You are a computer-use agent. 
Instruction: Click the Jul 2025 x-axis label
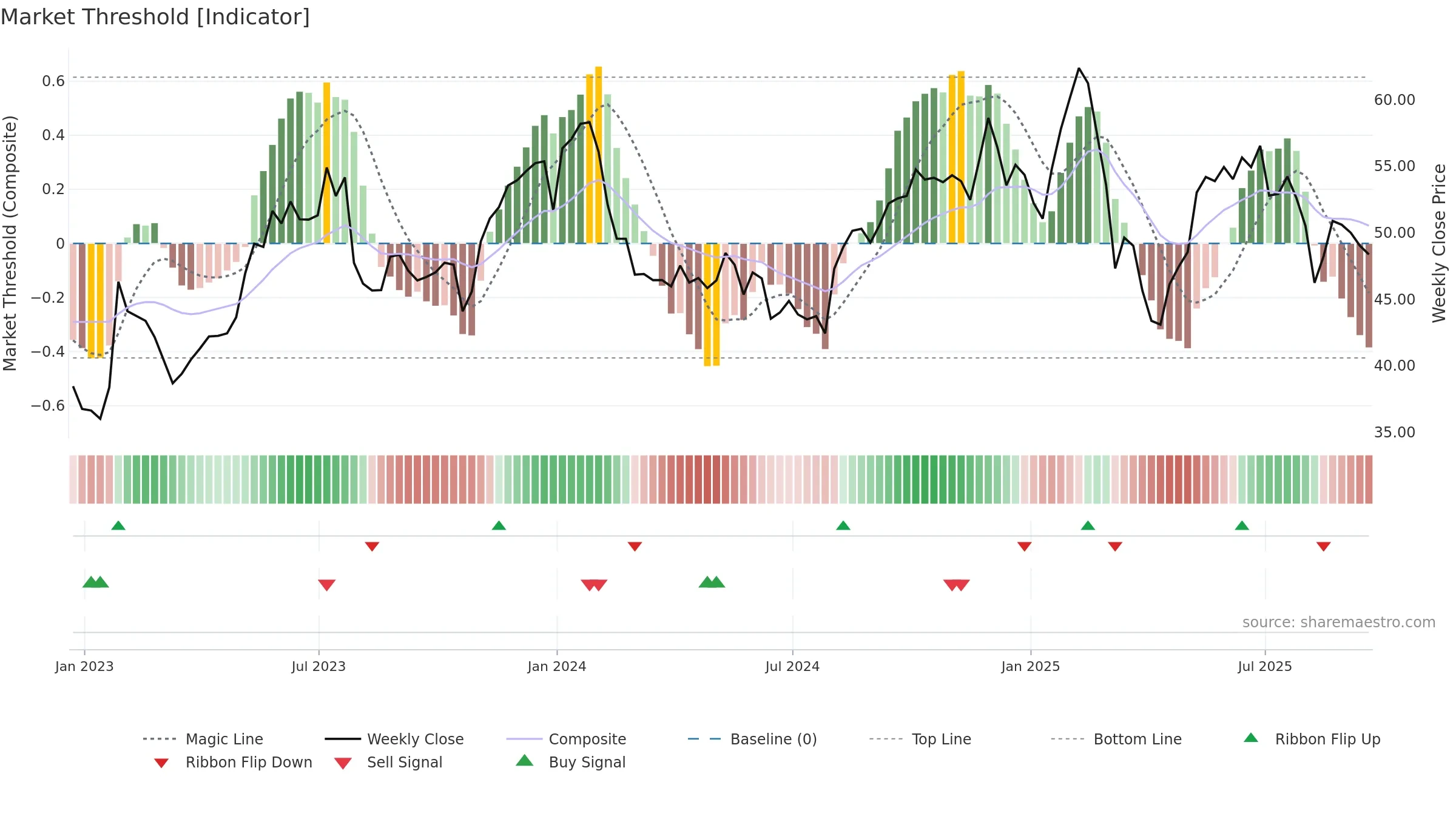click(x=1265, y=666)
